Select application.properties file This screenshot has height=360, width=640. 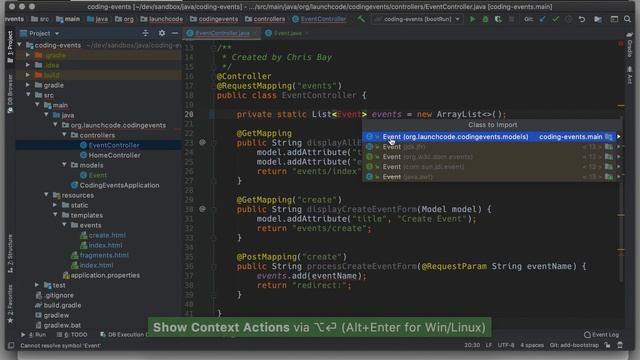coord(105,275)
